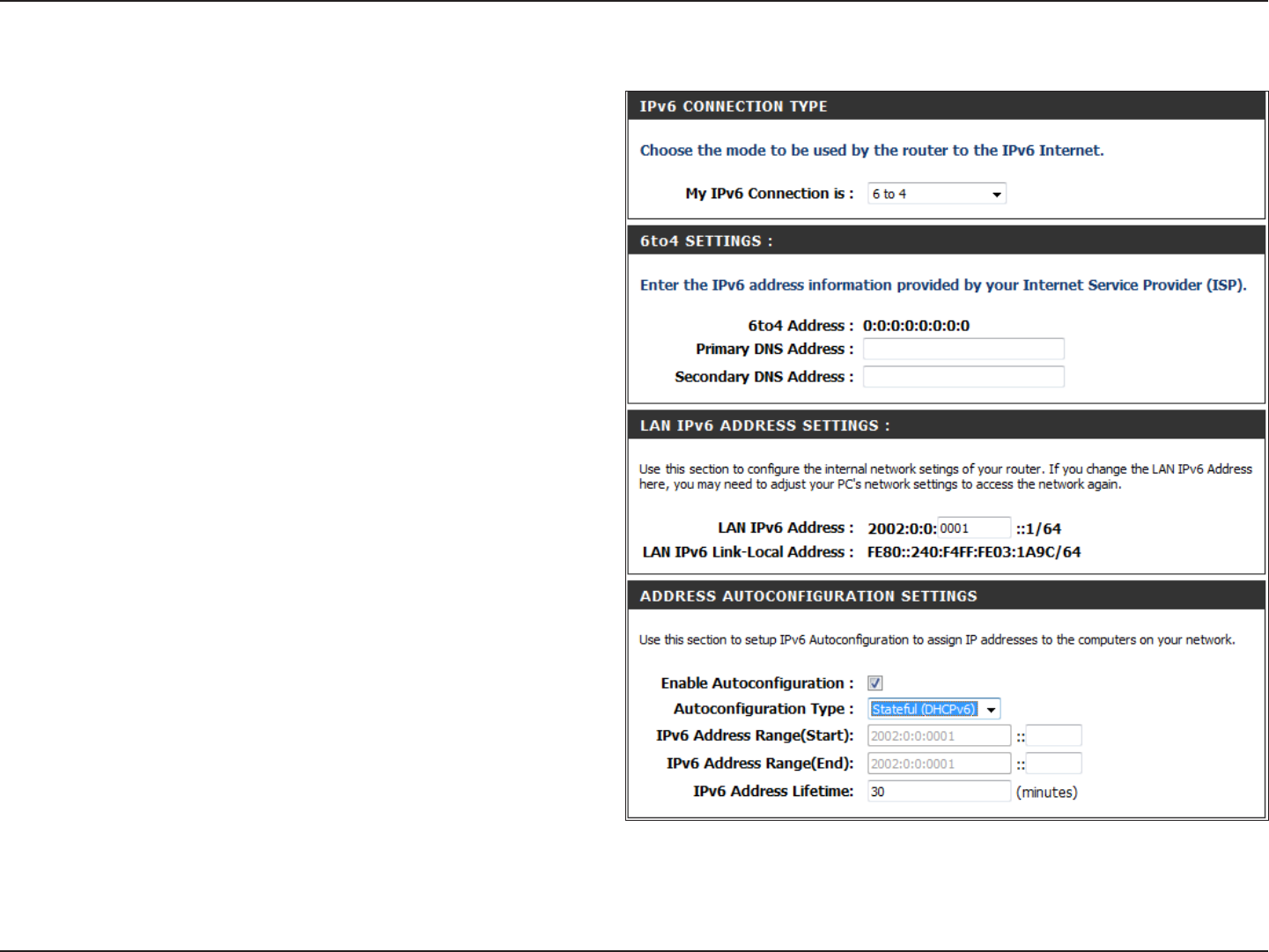Click the Secondary DNS Address field

tap(963, 377)
